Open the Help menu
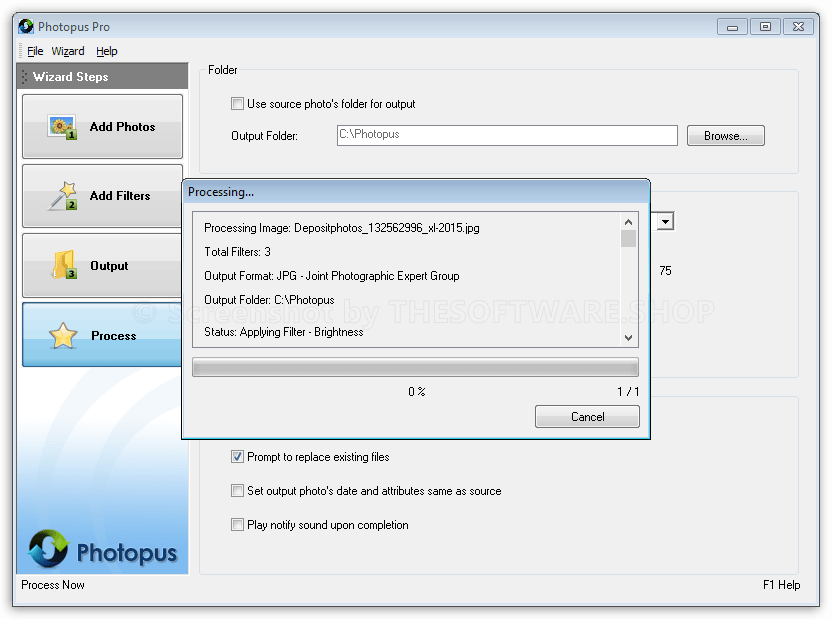The image size is (832, 619). [x=107, y=51]
